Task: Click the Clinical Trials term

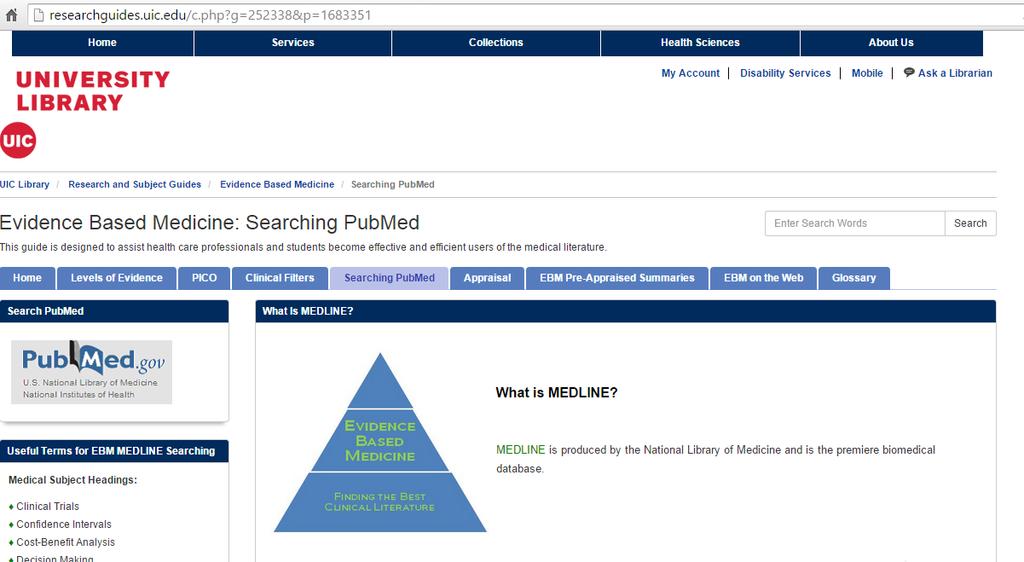Action: (48, 507)
